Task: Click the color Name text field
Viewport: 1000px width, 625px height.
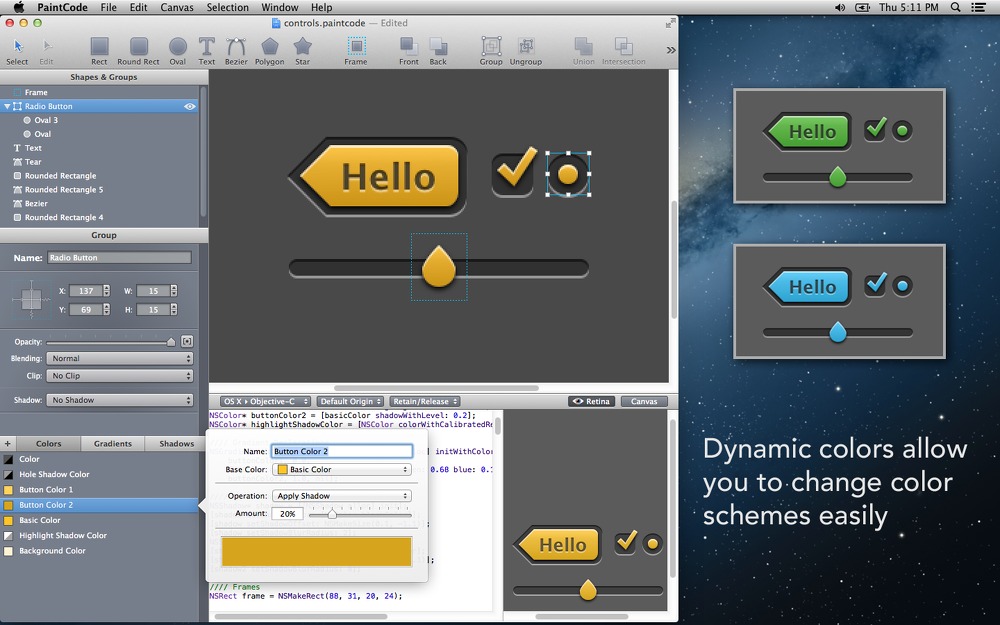Action: pos(342,451)
